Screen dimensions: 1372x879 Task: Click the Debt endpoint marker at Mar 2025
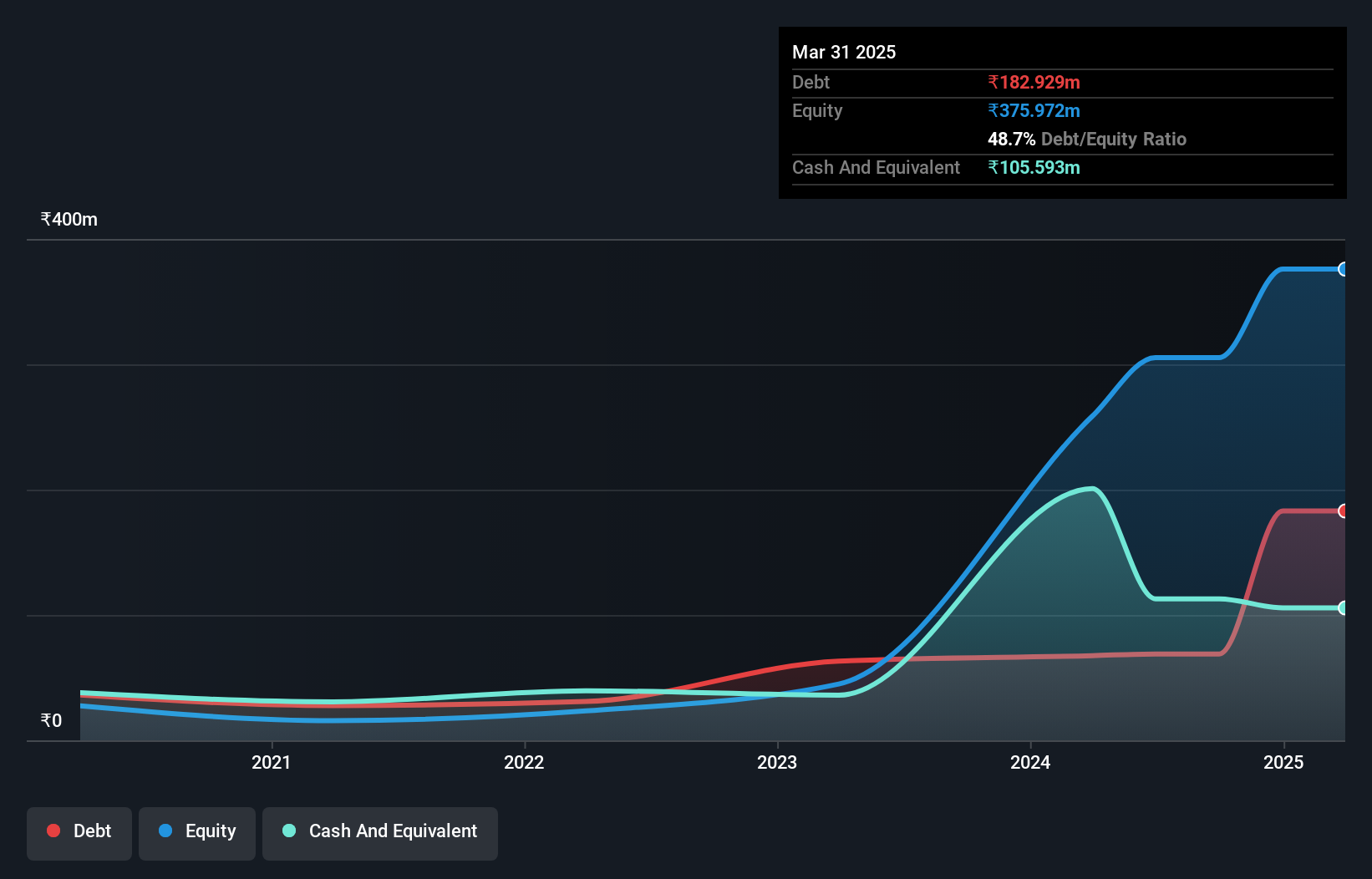(x=1343, y=511)
